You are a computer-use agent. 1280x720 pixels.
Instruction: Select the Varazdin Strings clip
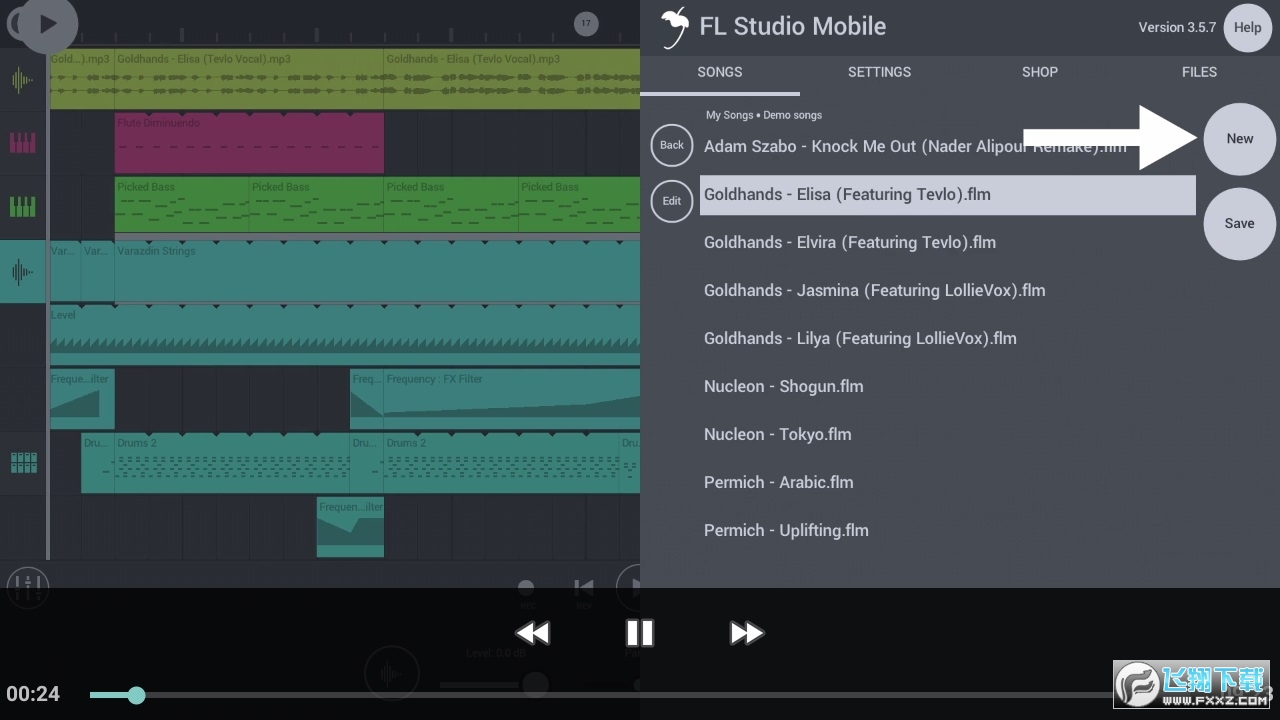click(377, 271)
